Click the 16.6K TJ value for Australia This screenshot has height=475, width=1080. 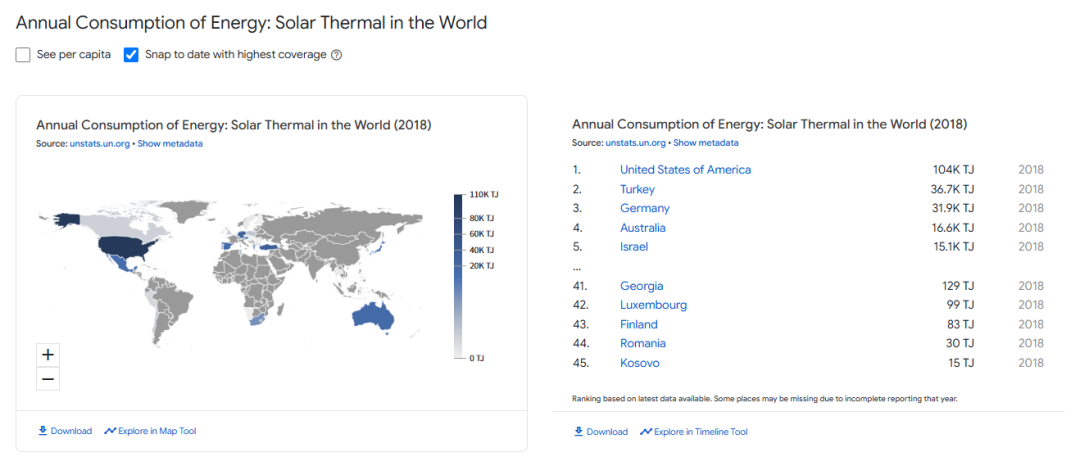tap(951, 227)
